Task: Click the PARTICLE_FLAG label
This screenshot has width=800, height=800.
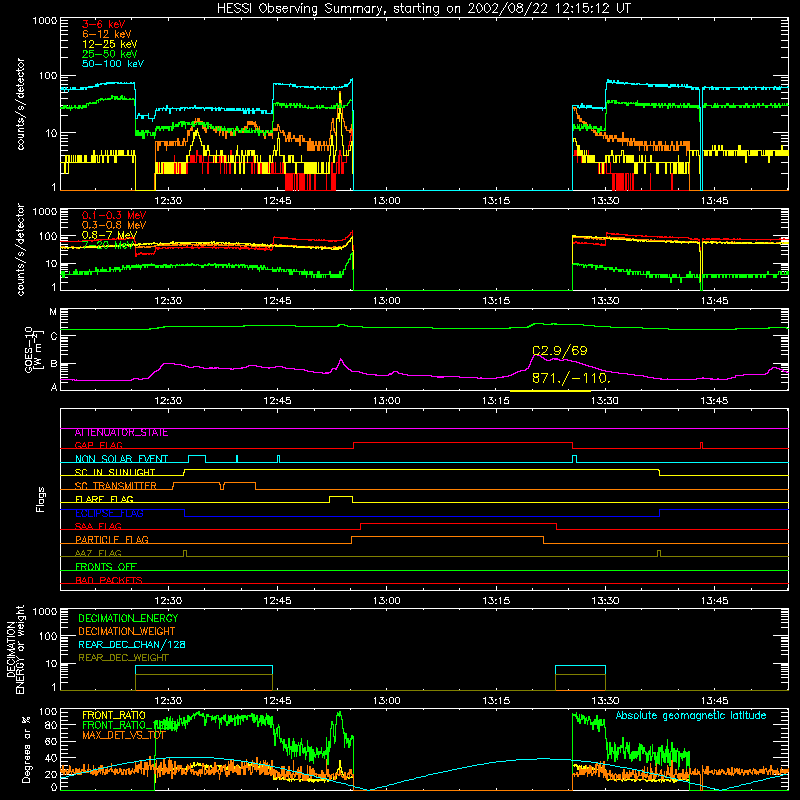Action: [x=112, y=540]
